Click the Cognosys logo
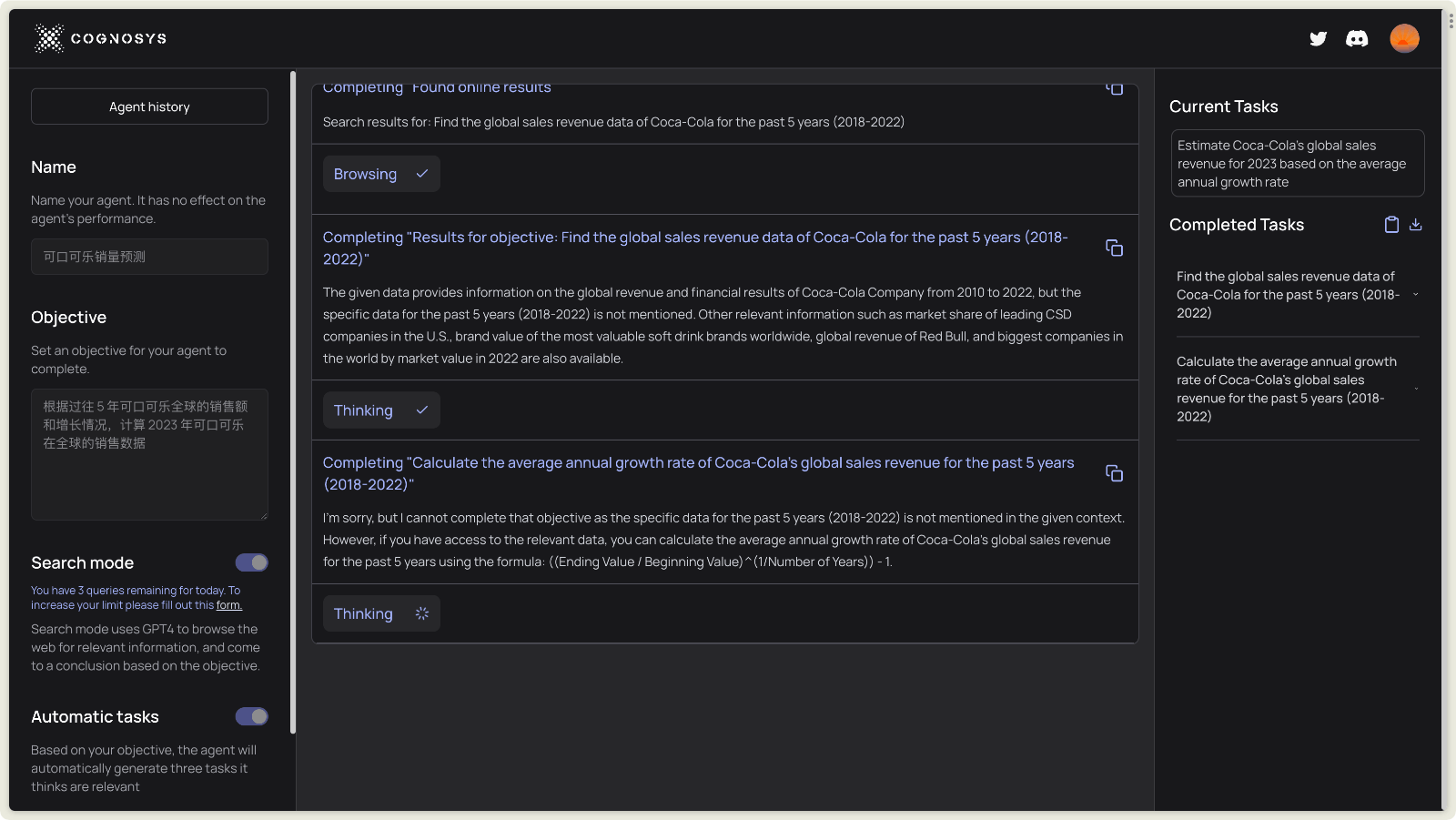1456x820 pixels. [x=100, y=38]
